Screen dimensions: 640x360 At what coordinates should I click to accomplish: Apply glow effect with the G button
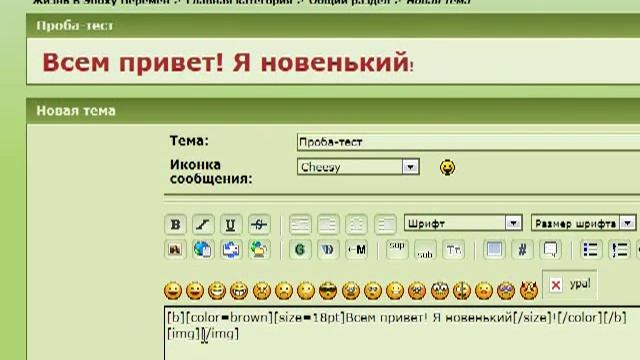pyautogui.click(x=300, y=249)
